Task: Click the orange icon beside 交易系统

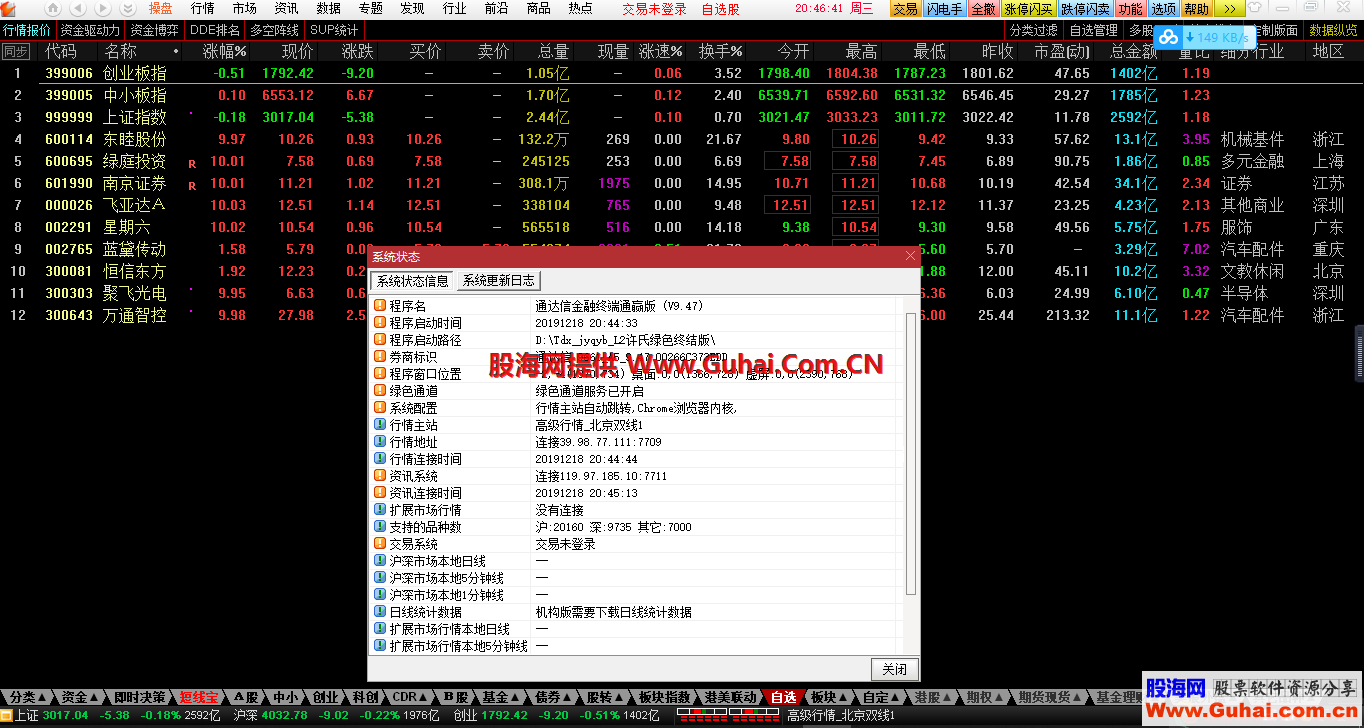Action: coord(380,543)
